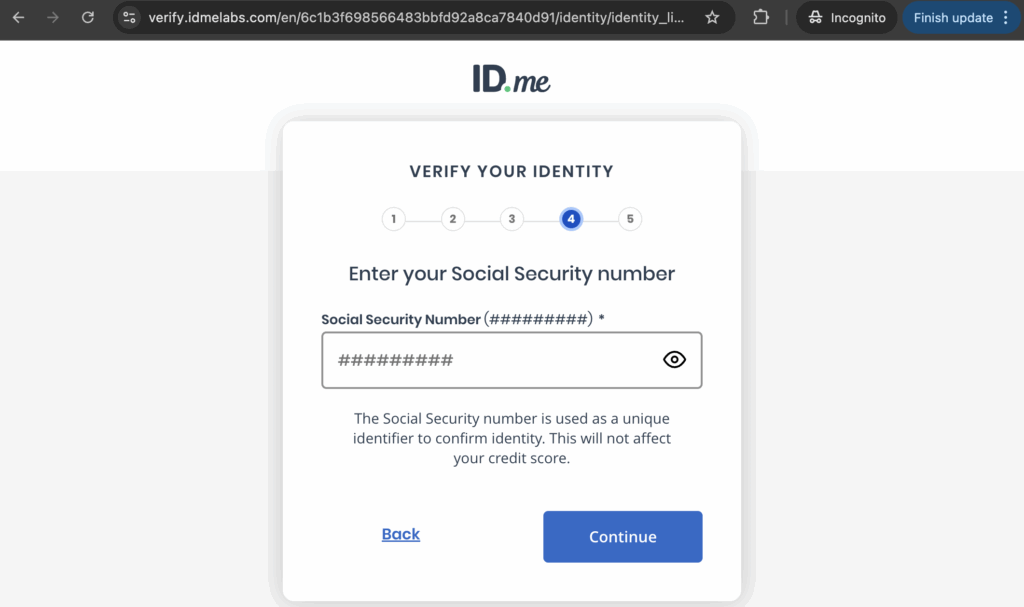Click the Back link
The width and height of the screenshot is (1024, 607).
(400, 534)
